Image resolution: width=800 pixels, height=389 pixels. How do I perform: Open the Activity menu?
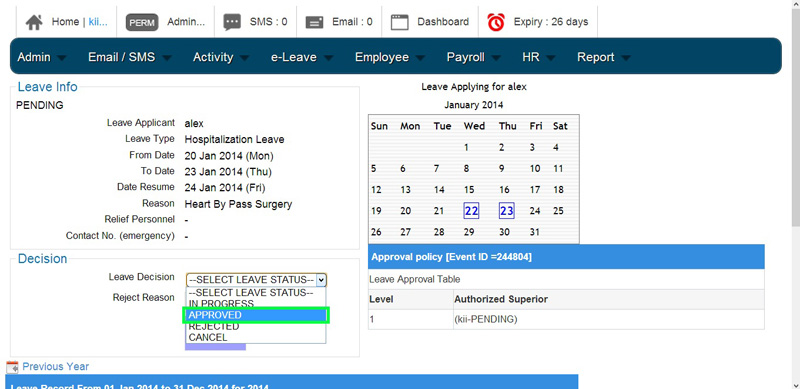221,57
